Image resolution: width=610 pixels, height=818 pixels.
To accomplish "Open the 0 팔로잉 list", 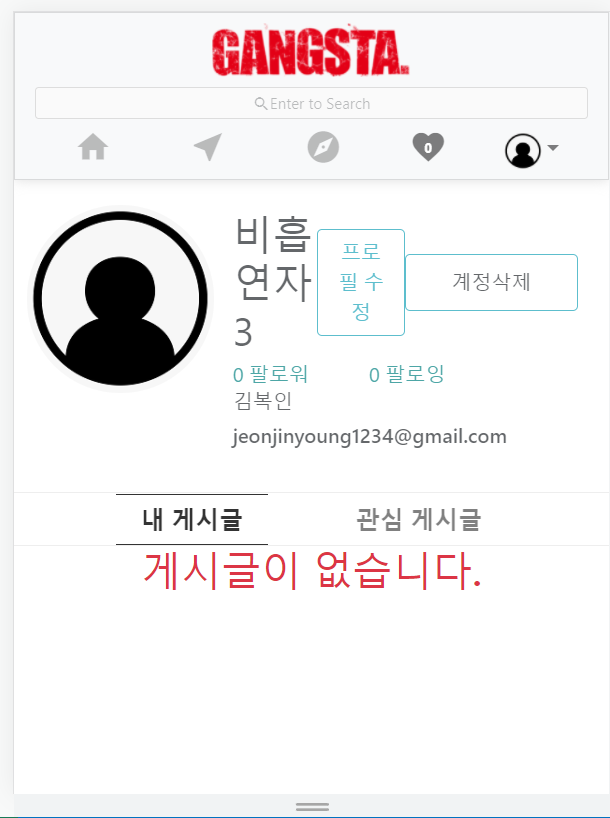I will click(x=406, y=375).
